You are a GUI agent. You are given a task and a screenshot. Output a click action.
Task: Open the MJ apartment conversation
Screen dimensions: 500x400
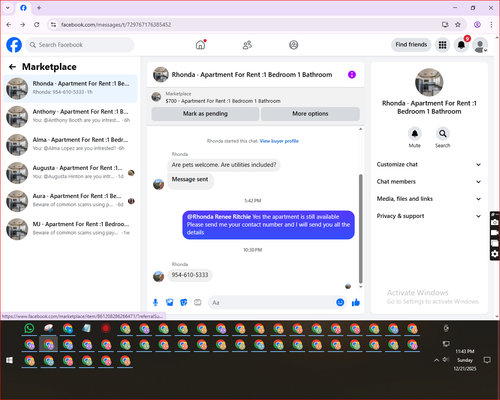70,229
